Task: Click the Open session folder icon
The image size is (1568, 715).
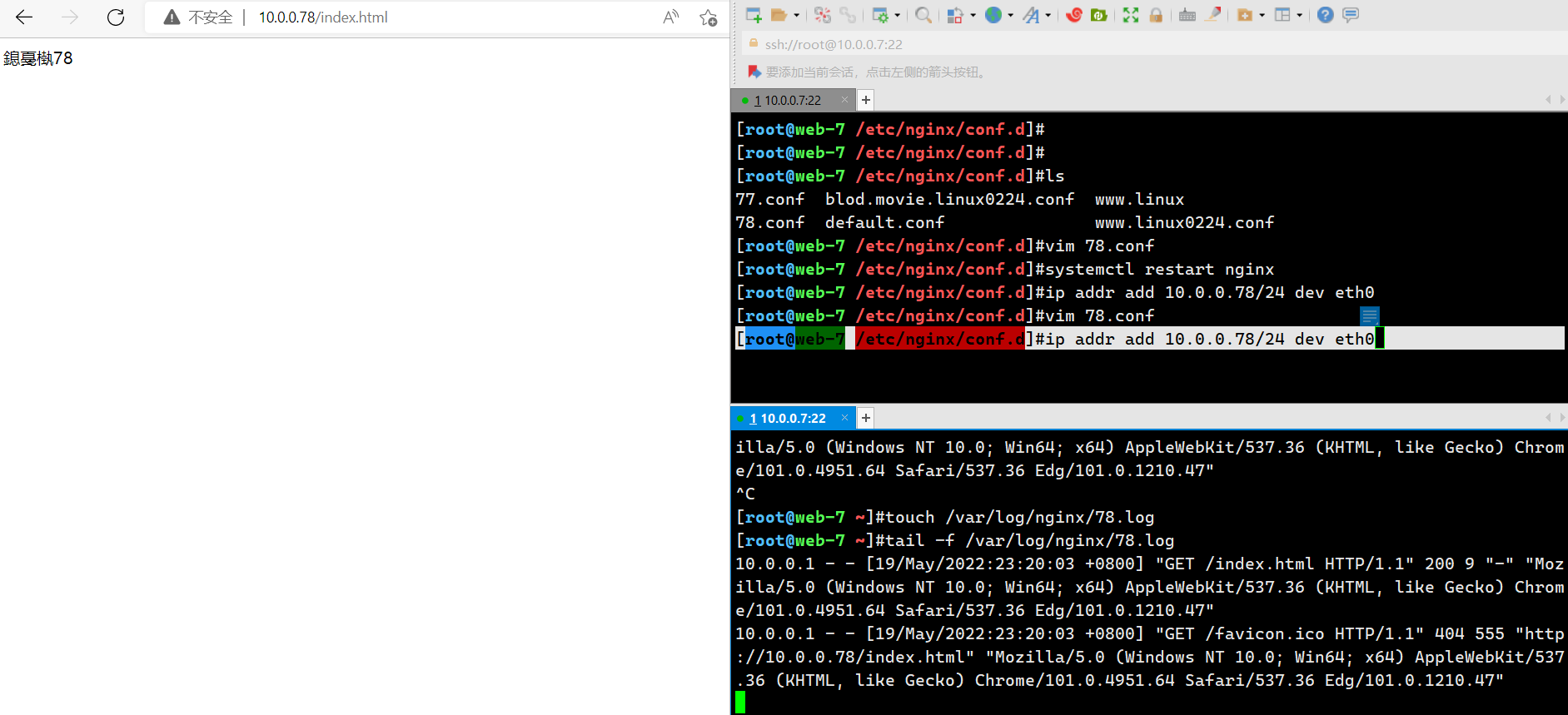Action: 779,15
